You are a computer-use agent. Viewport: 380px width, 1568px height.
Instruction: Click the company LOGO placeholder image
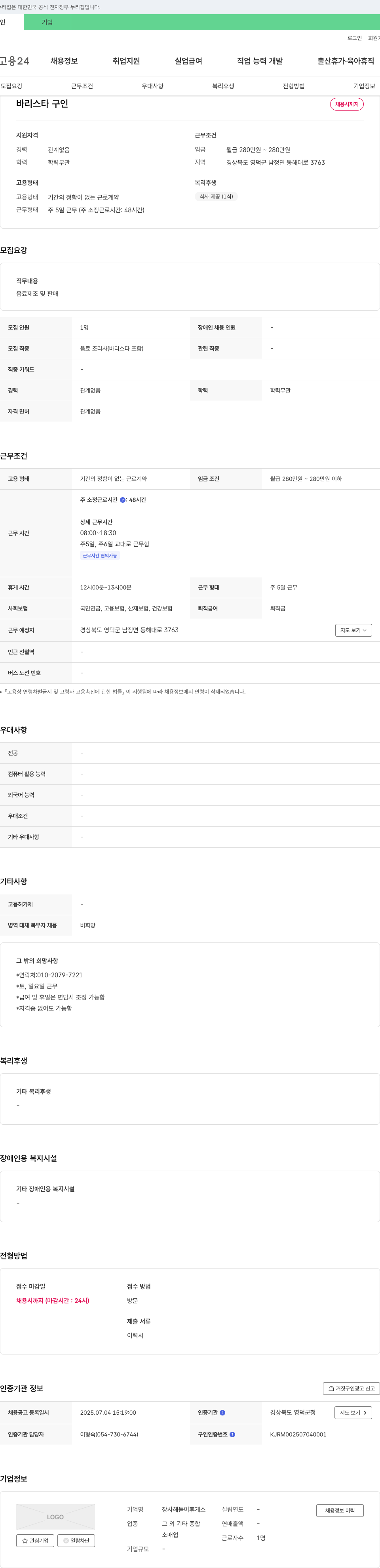pyautogui.click(x=55, y=1516)
